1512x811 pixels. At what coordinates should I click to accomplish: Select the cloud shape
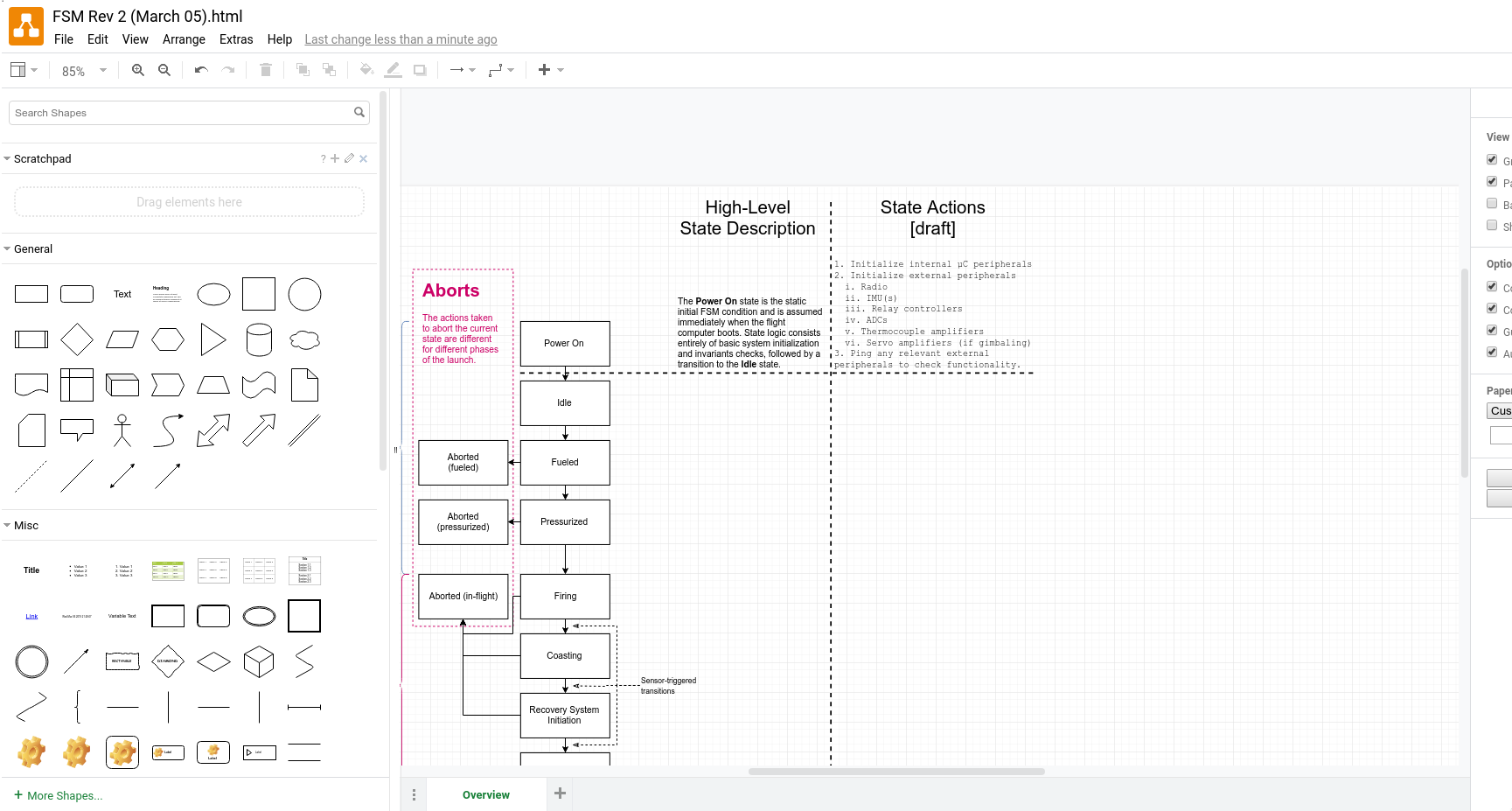tap(304, 339)
